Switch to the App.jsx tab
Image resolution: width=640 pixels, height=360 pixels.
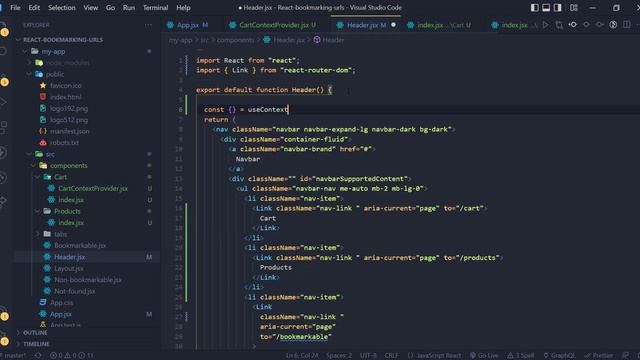188,25
